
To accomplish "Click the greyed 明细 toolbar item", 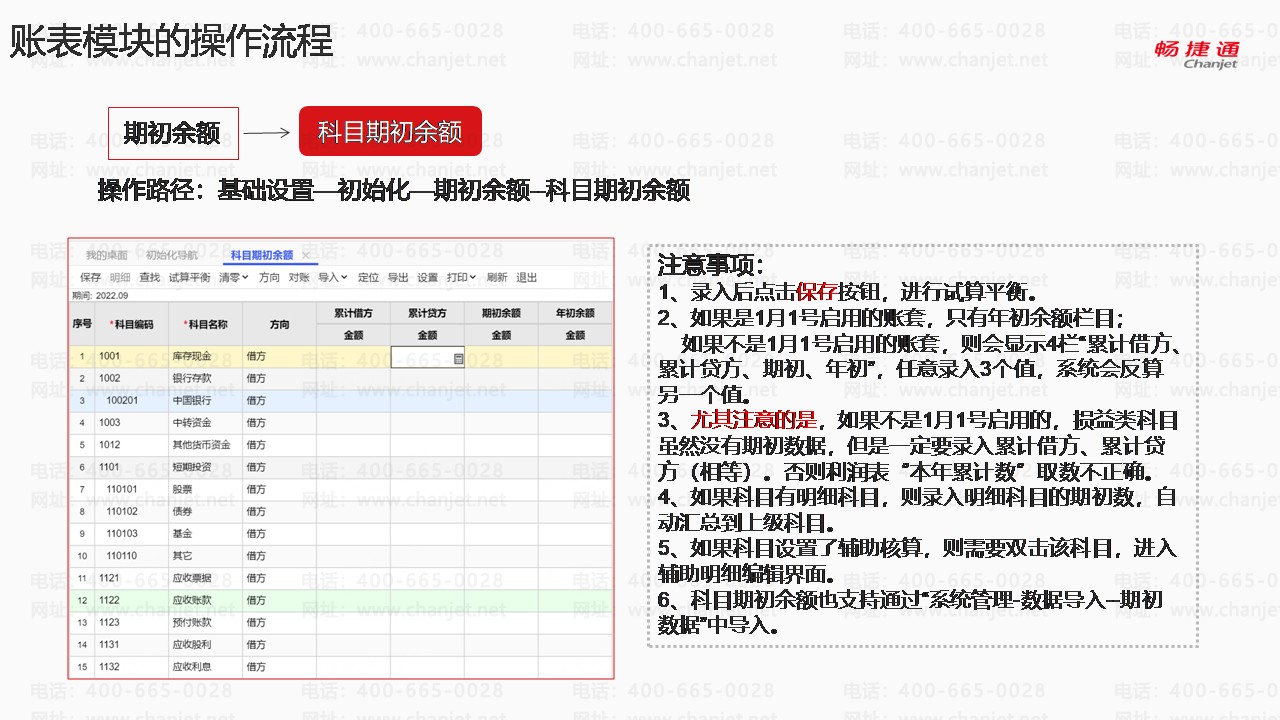I will pyautogui.click(x=120, y=277).
